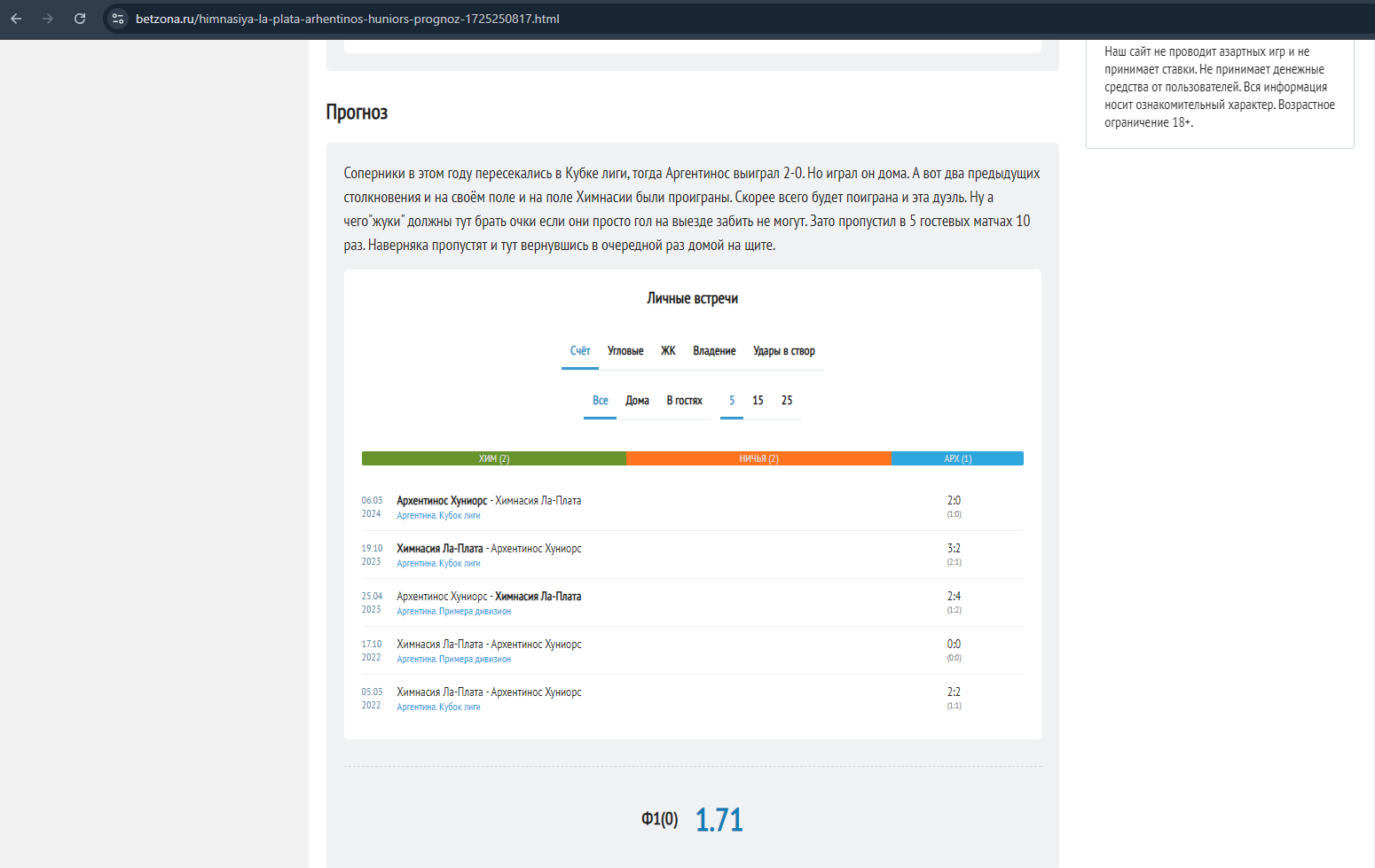
Task: Open 17.10.2022 match Химнасия - Архентинос Хуниорс
Action: (489, 645)
